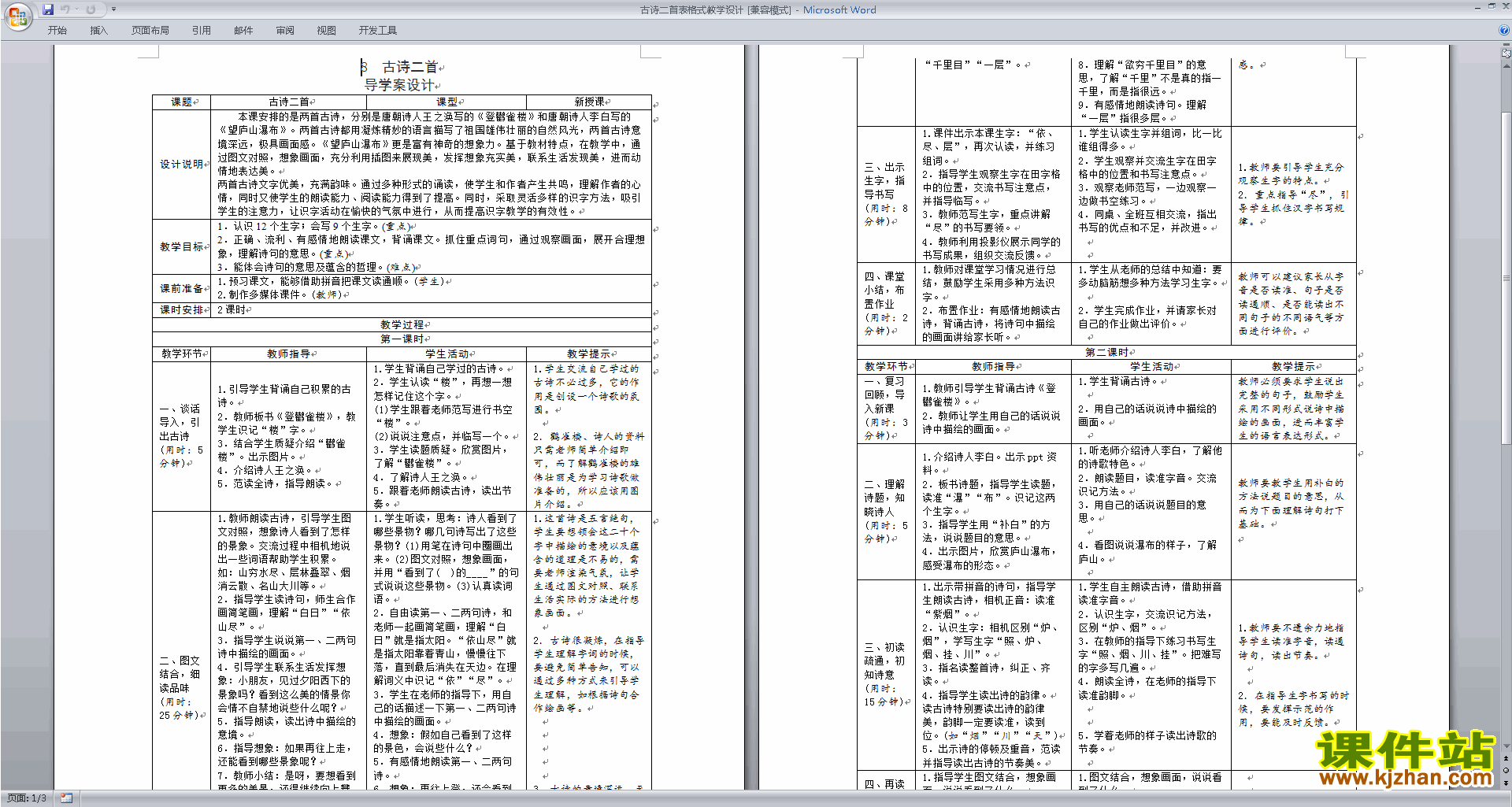
Task: Click the vertical scrollbar down arrow
Action: coord(1506,746)
